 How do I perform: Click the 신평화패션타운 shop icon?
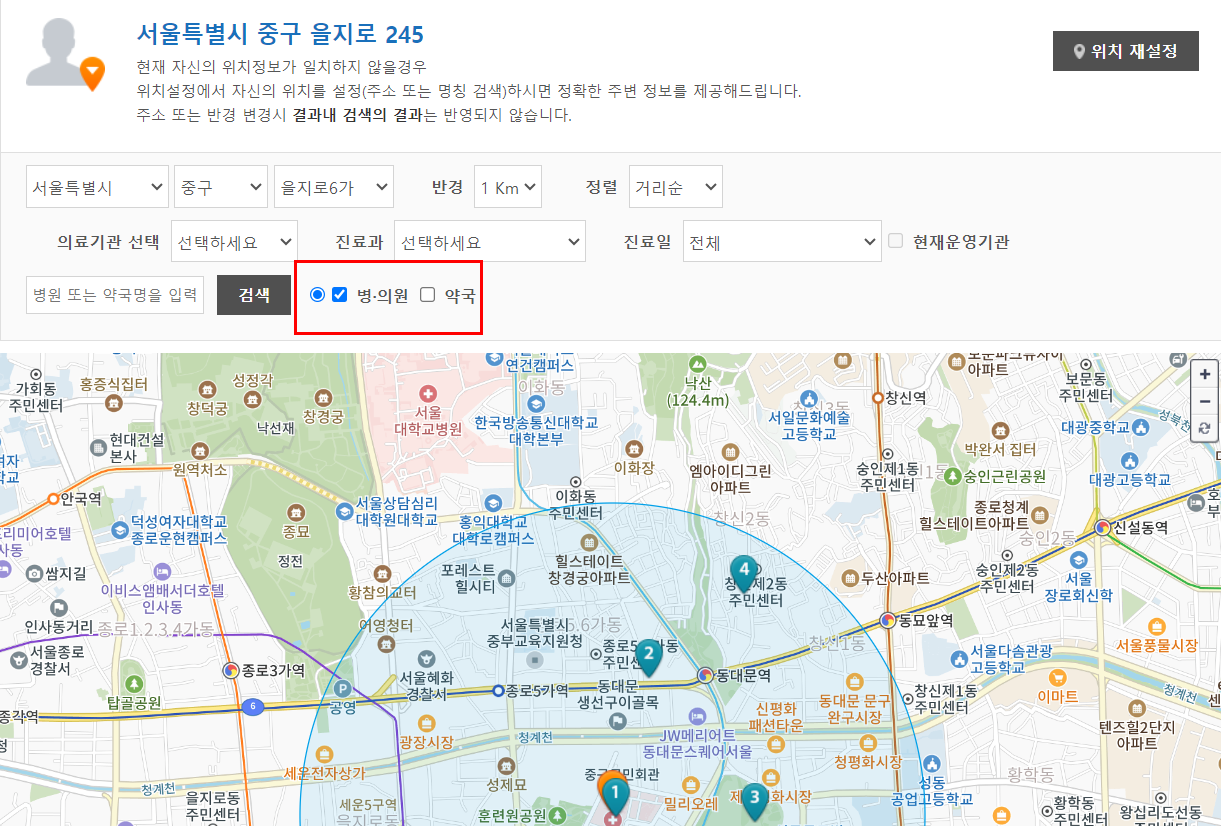(x=775, y=744)
